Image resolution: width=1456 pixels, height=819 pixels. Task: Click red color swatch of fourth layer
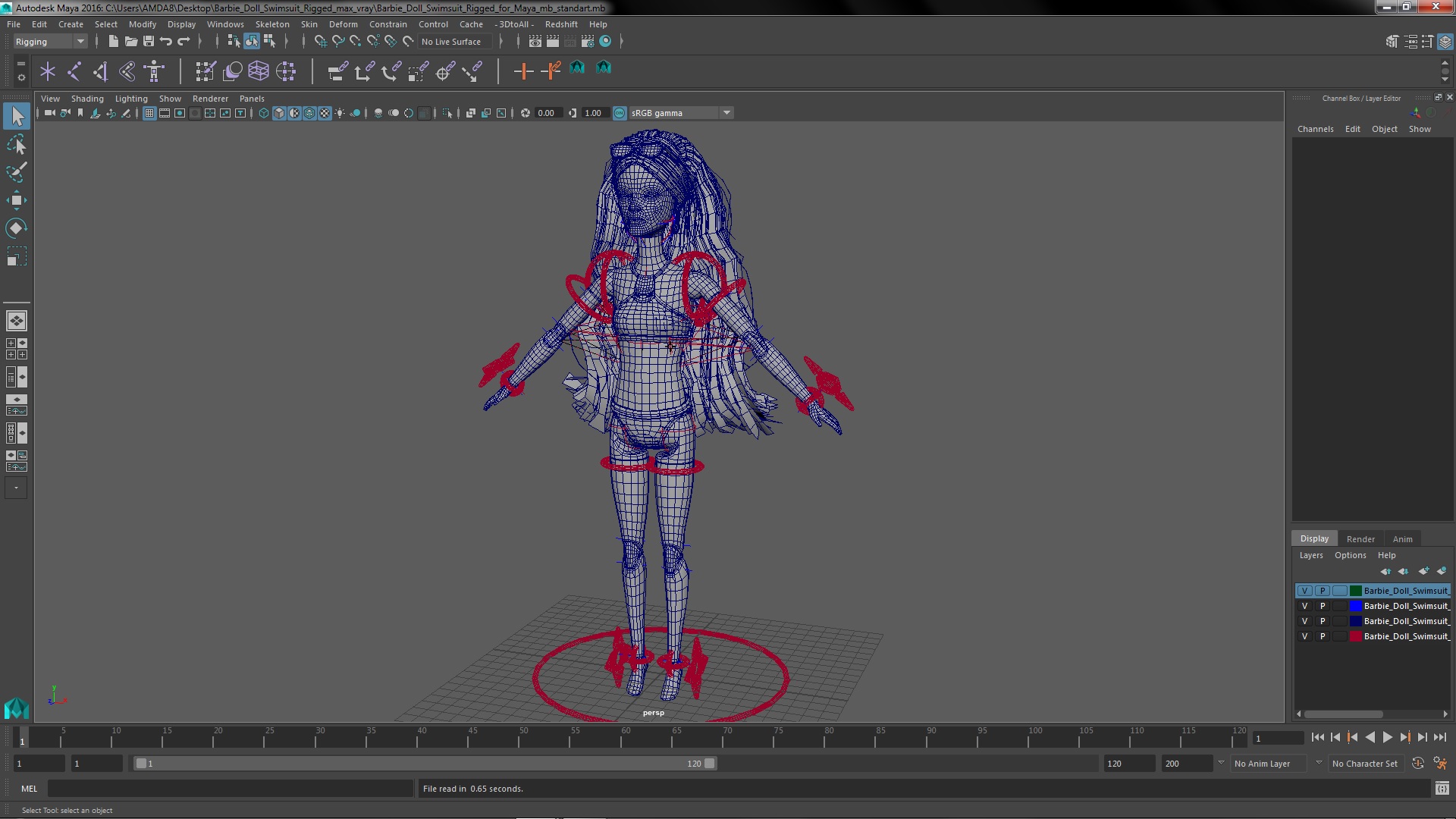1355,636
